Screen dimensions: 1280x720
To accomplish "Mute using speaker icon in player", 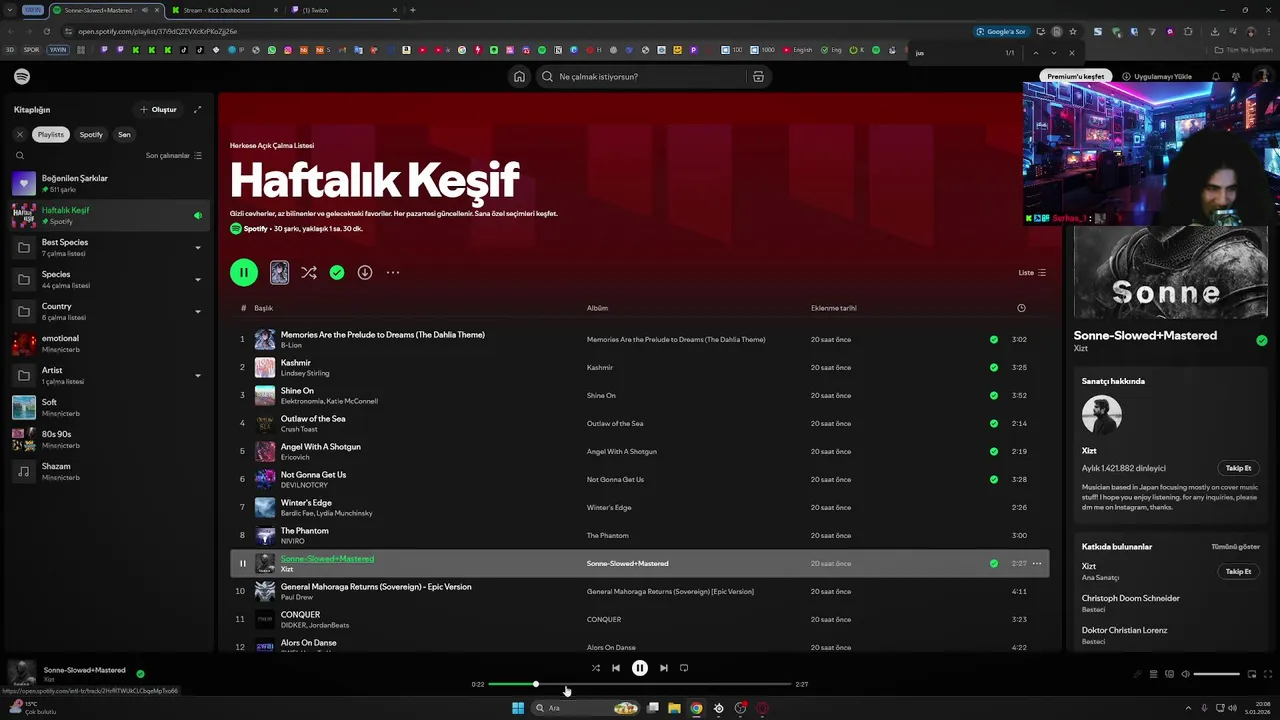I will pos(1186,674).
